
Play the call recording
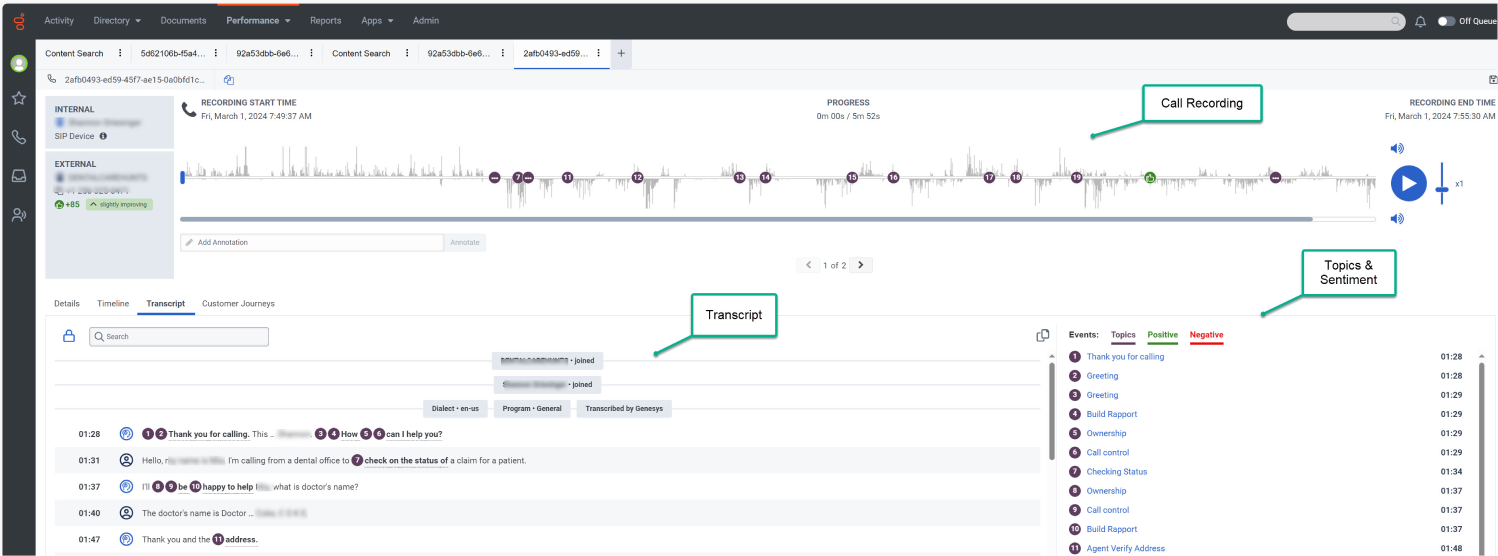(x=1408, y=184)
